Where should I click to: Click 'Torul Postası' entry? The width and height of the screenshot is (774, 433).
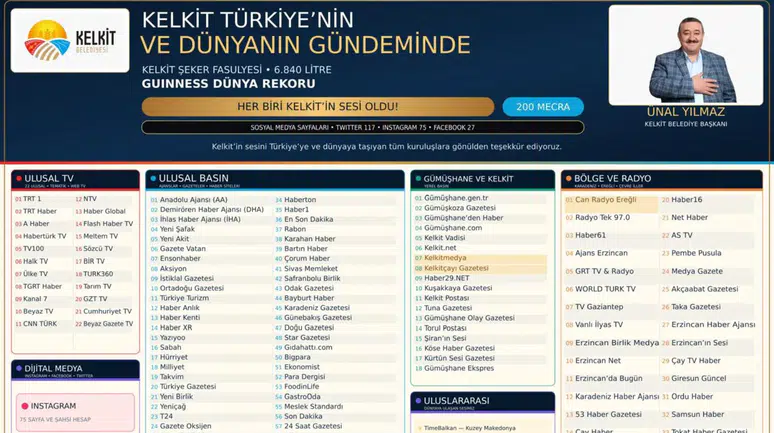445,328
